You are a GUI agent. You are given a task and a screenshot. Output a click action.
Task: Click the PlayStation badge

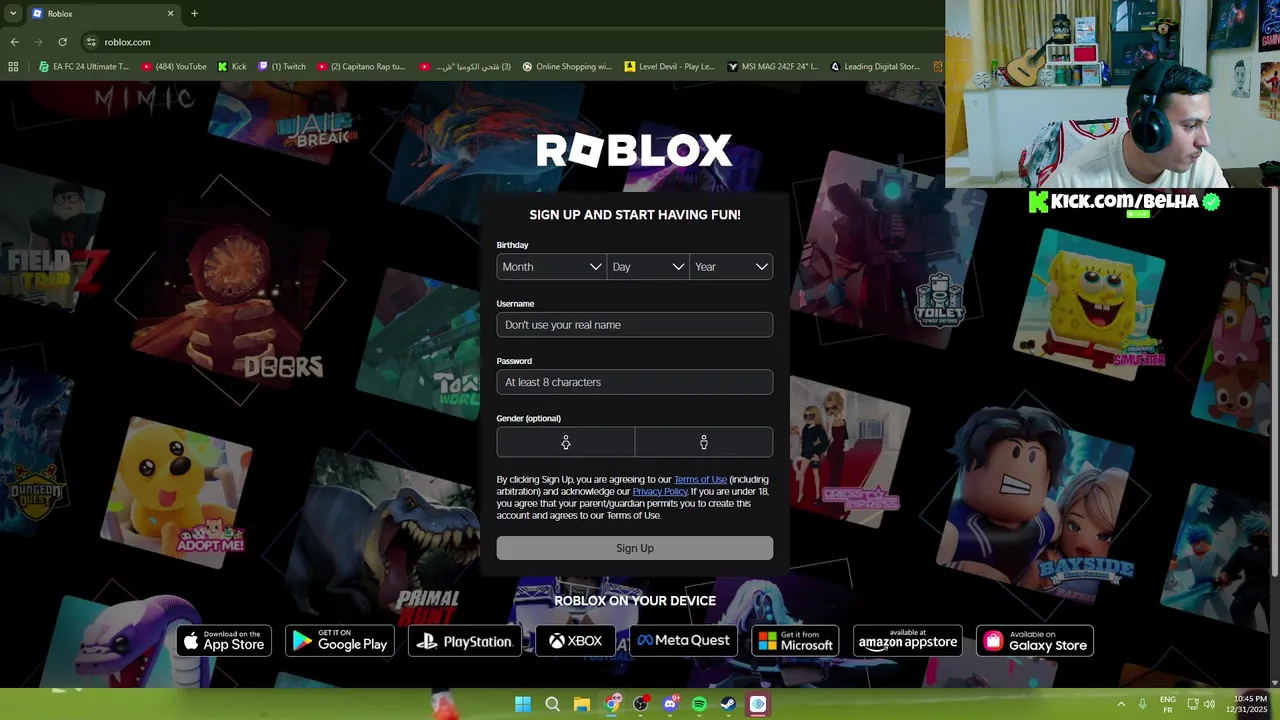click(x=465, y=641)
